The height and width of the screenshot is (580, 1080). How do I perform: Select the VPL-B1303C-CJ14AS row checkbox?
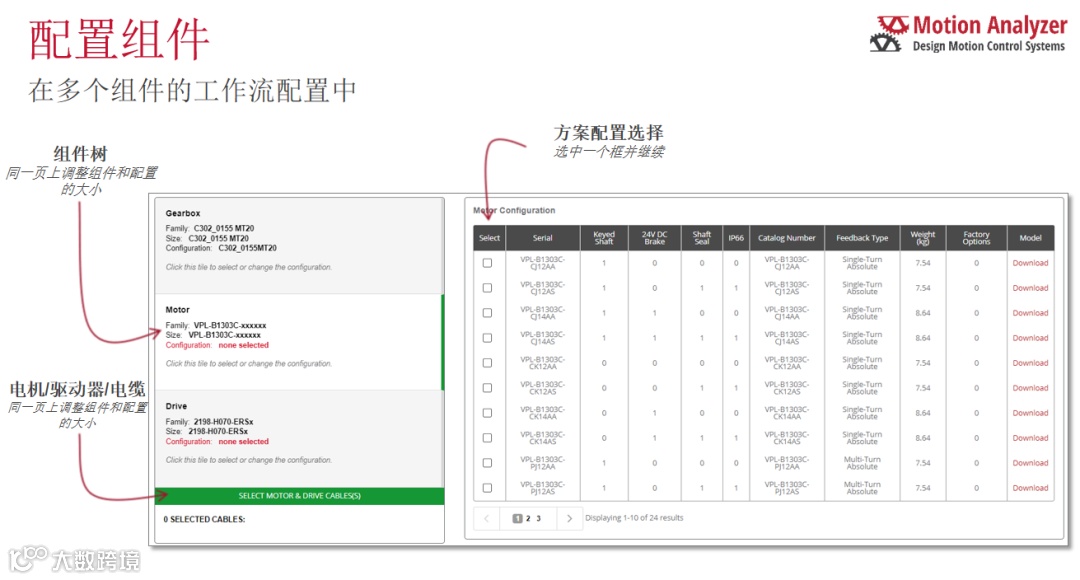pyautogui.click(x=488, y=338)
